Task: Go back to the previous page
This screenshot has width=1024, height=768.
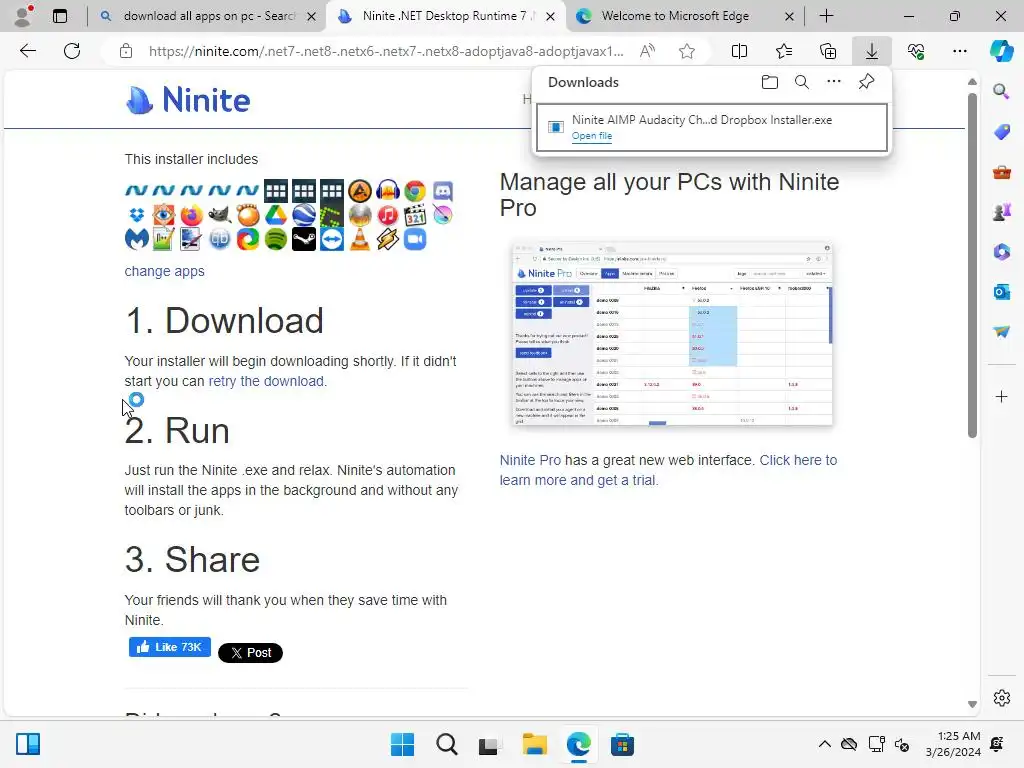Action: point(27,51)
